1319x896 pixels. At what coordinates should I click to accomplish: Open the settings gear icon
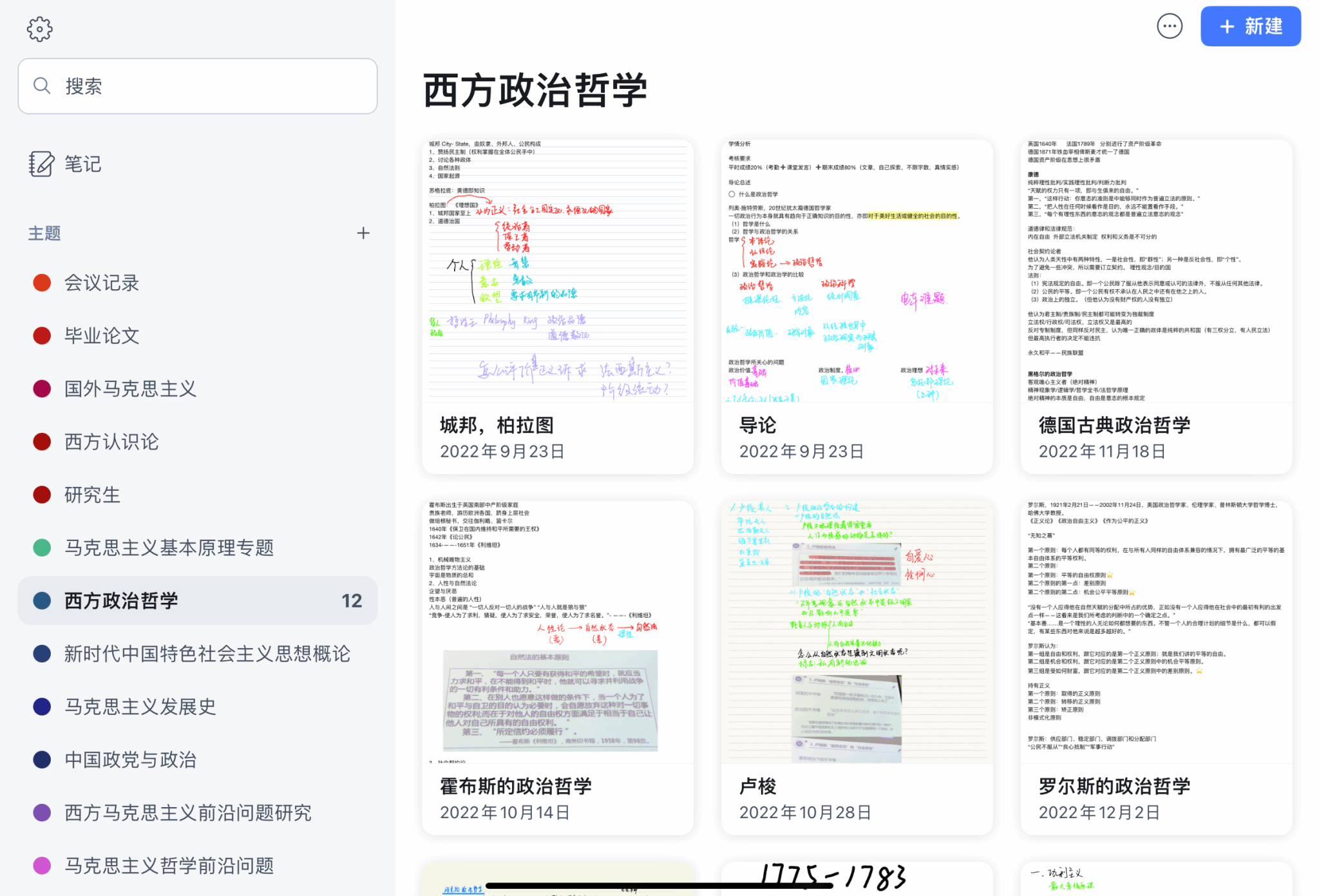[40, 29]
